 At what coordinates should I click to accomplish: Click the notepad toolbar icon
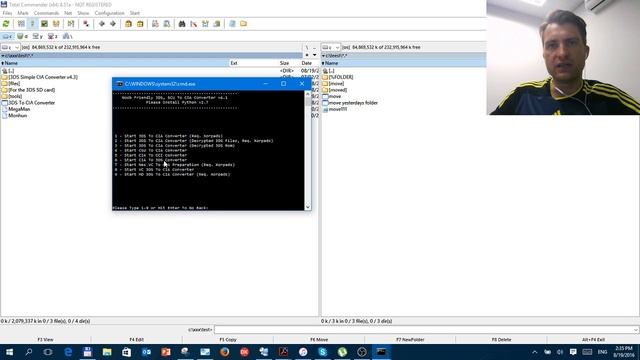click(x=232, y=24)
